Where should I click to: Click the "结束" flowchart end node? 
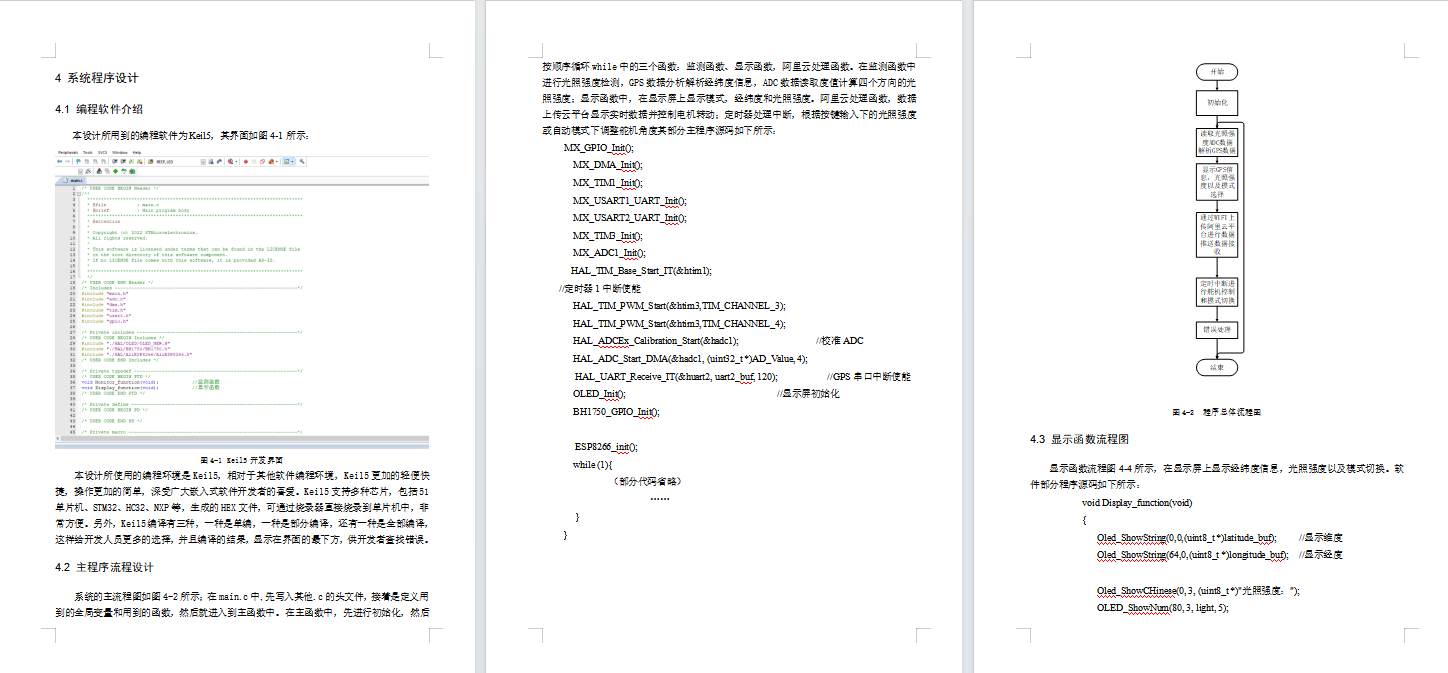[x=1216, y=367]
